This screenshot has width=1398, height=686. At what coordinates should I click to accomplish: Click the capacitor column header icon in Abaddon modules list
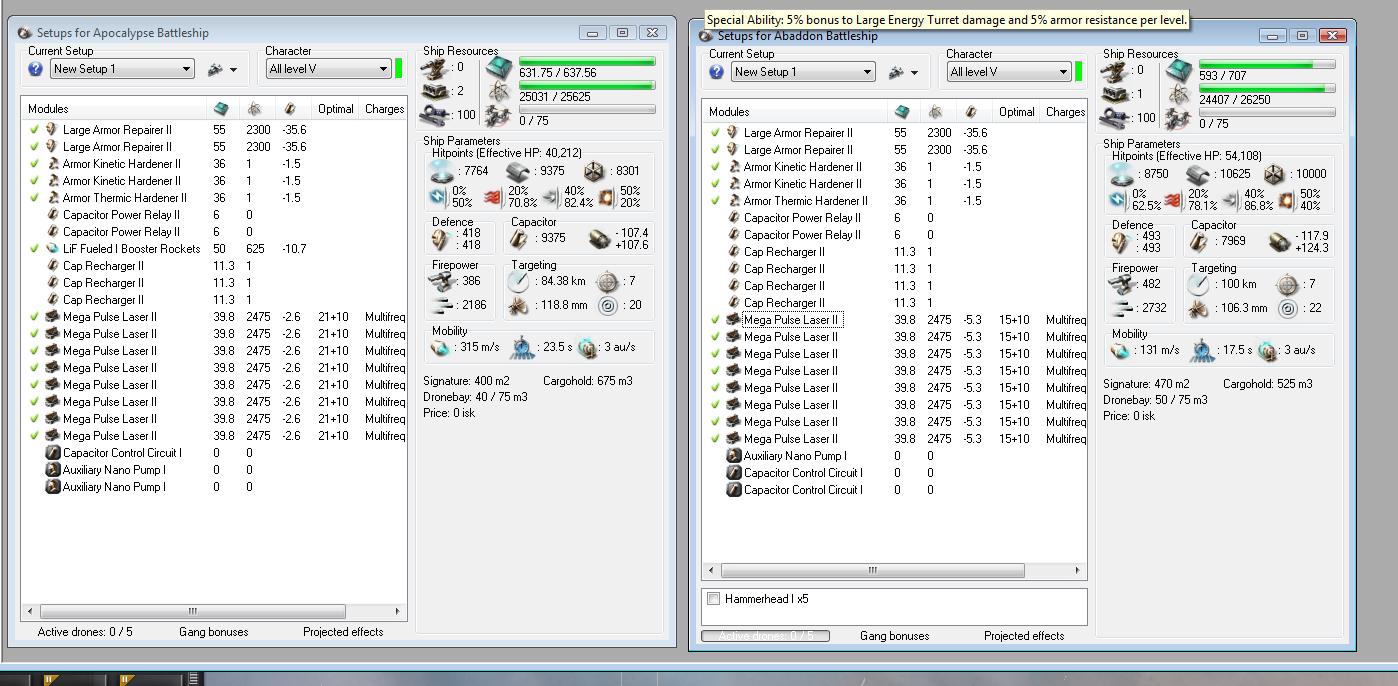(x=971, y=112)
